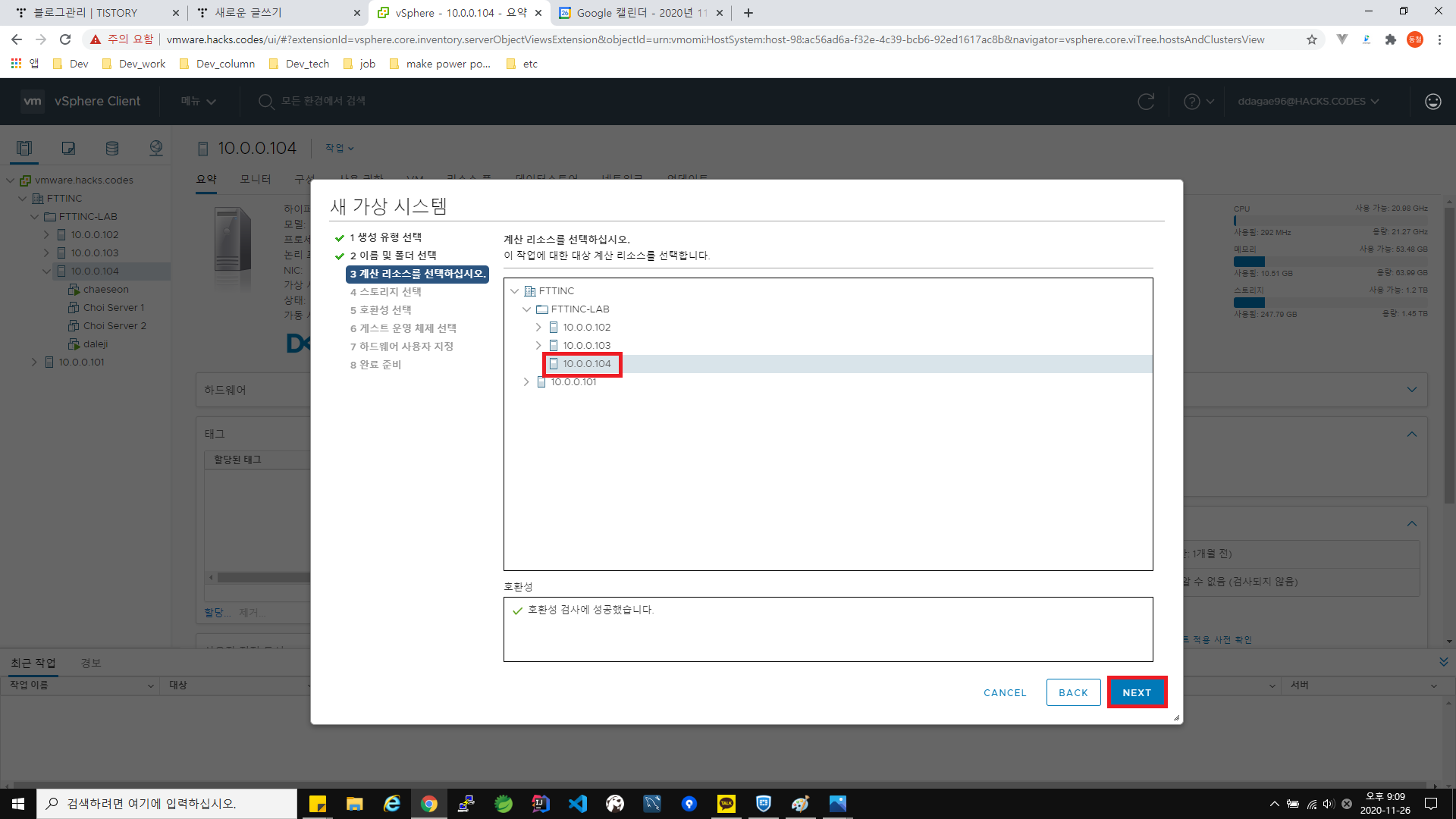Screen dimensions: 1456x819
Task: Select host 10.0.0.103 in wizard tree
Action: pyautogui.click(x=586, y=346)
